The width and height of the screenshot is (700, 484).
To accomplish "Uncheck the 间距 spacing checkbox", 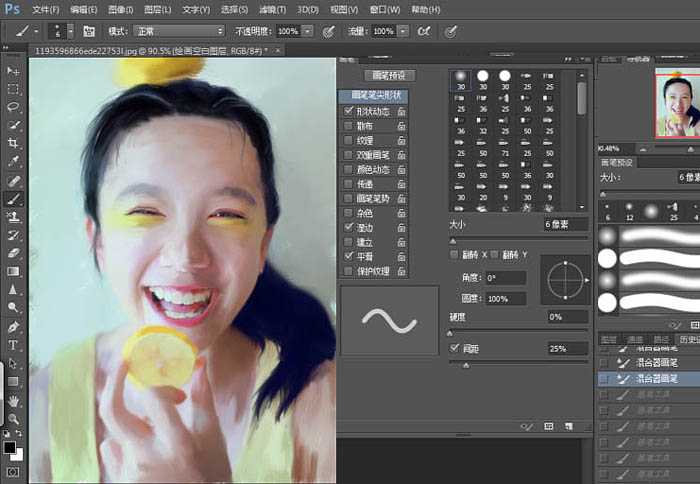I will (x=455, y=348).
